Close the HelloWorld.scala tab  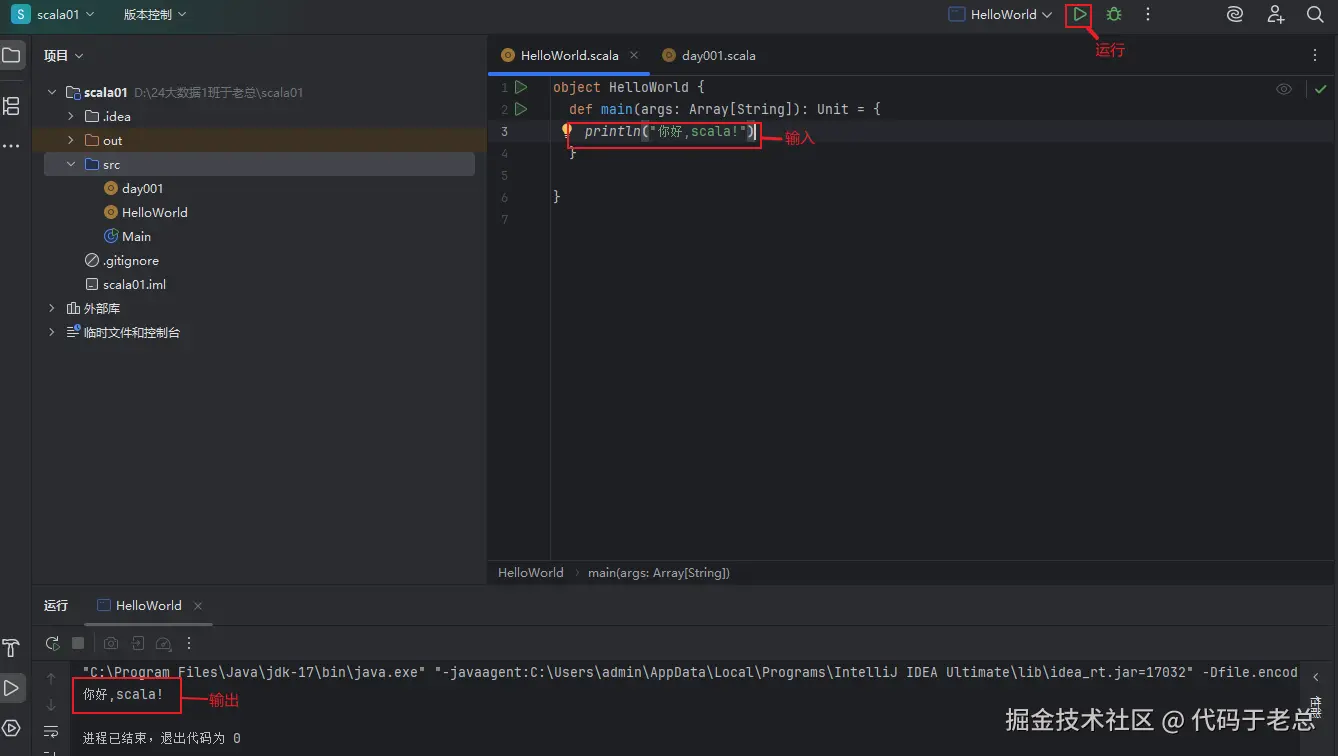coord(634,56)
